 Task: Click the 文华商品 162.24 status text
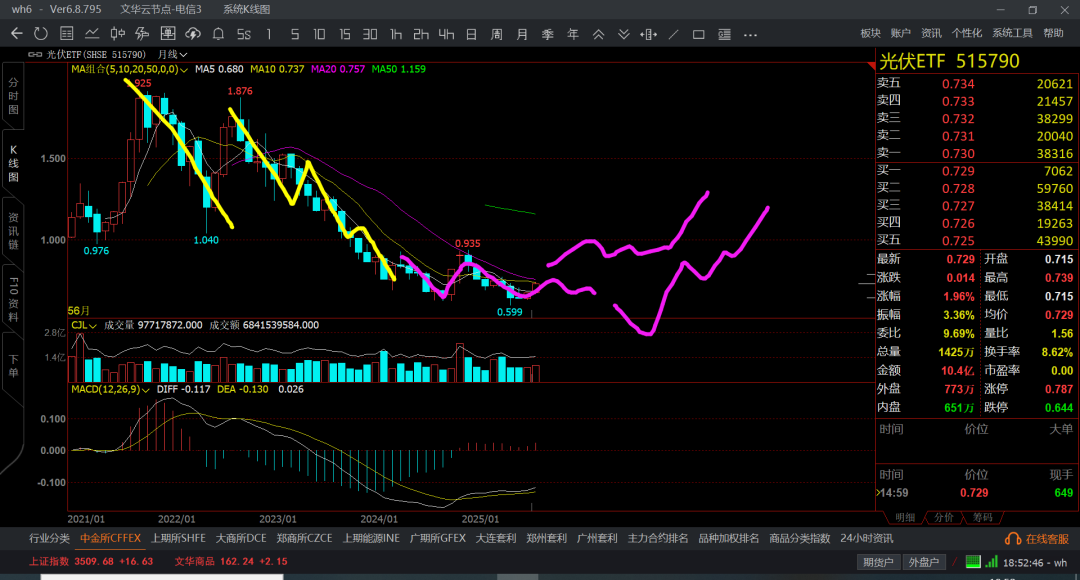pyautogui.click(x=231, y=561)
